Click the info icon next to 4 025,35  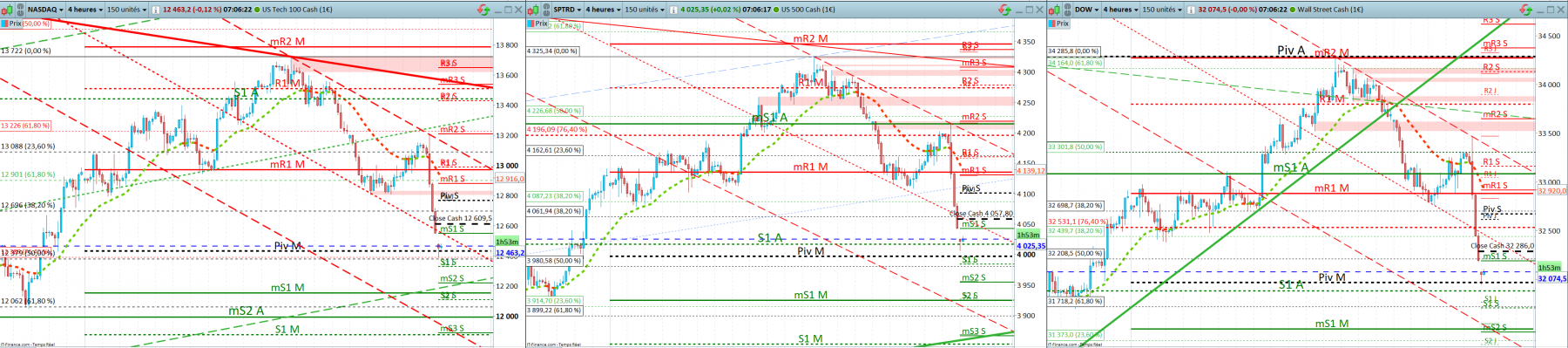coord(672,10)
